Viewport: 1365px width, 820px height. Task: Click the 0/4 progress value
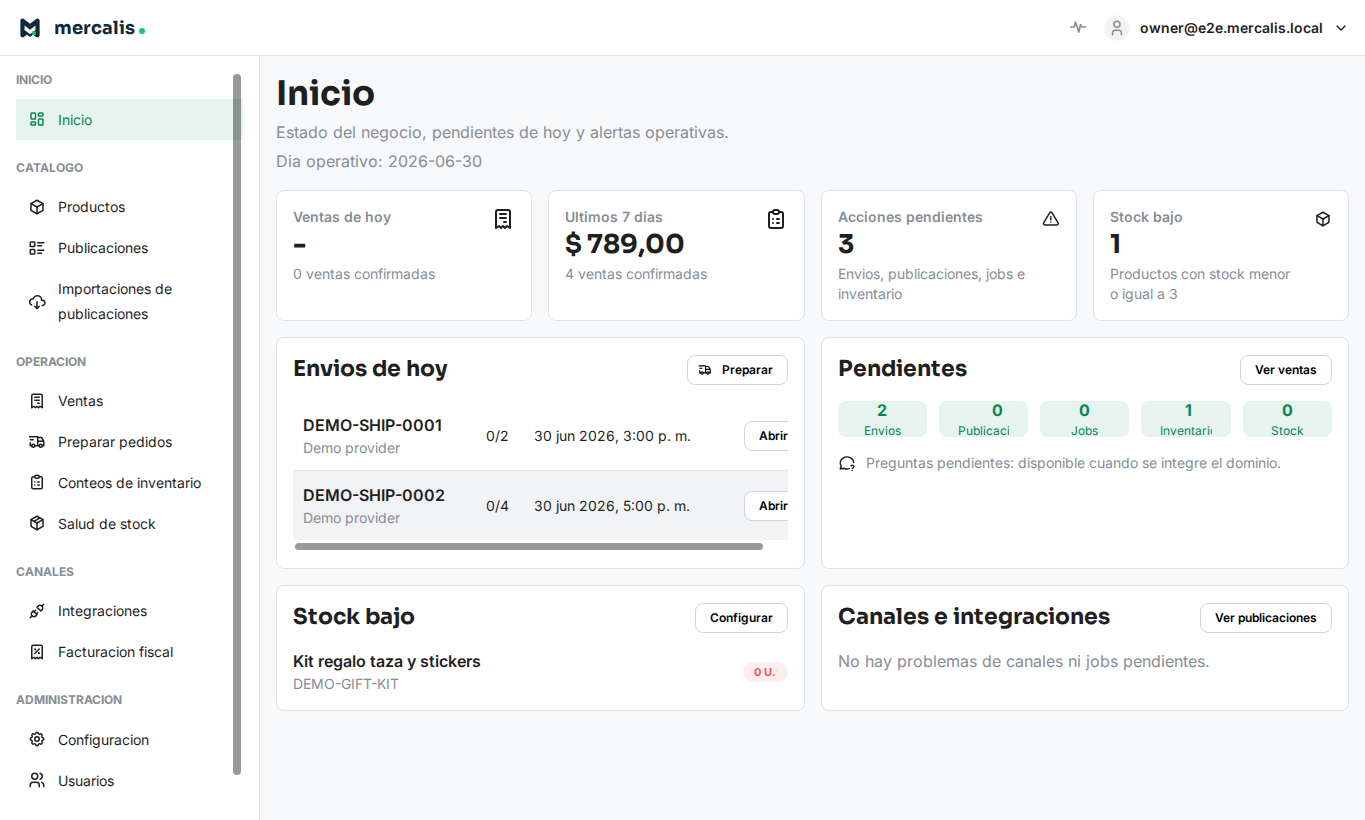pos(497,506)
